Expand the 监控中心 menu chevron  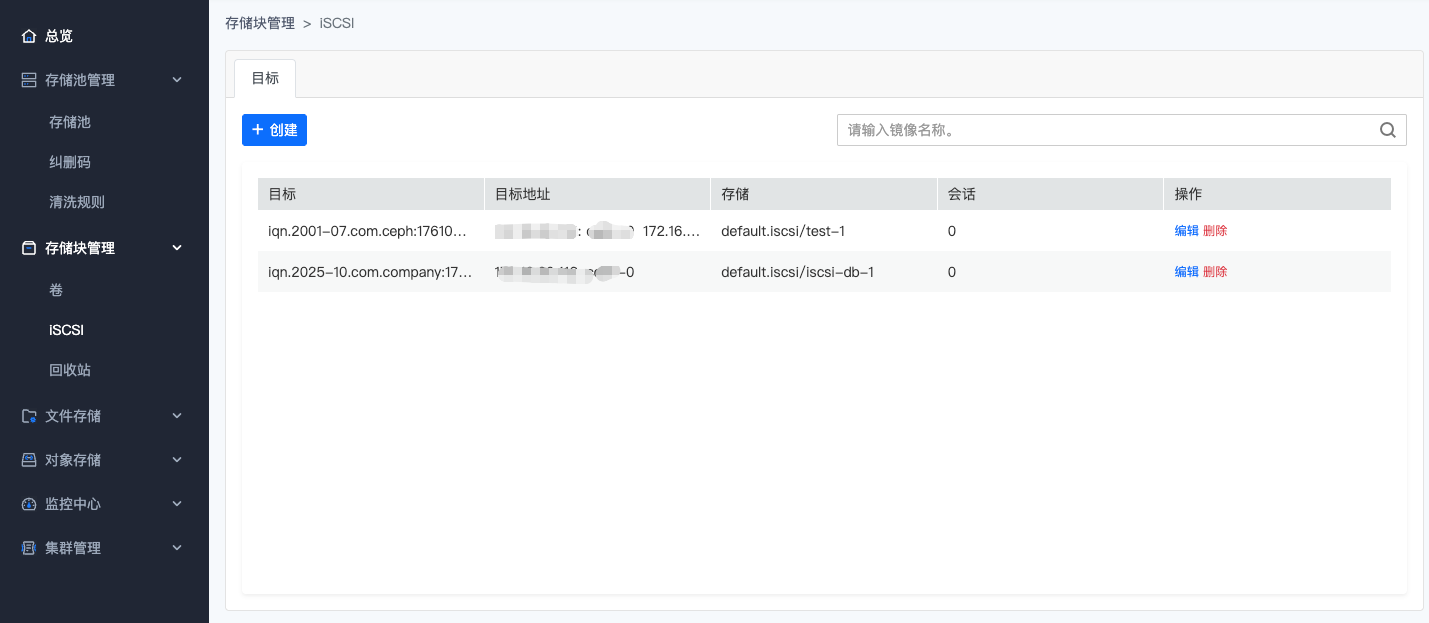click(x=177, y=504)
